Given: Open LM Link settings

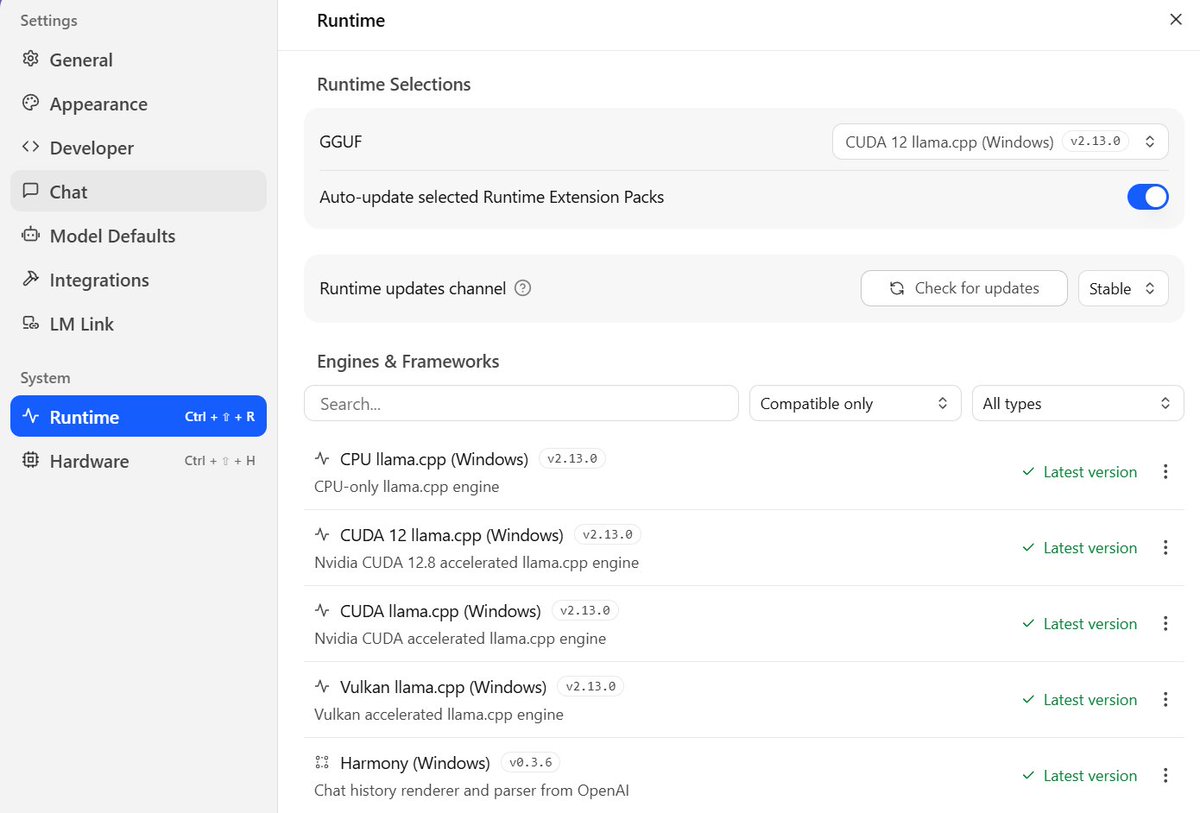Looking at the screenshot, I should tap(138, 324).
